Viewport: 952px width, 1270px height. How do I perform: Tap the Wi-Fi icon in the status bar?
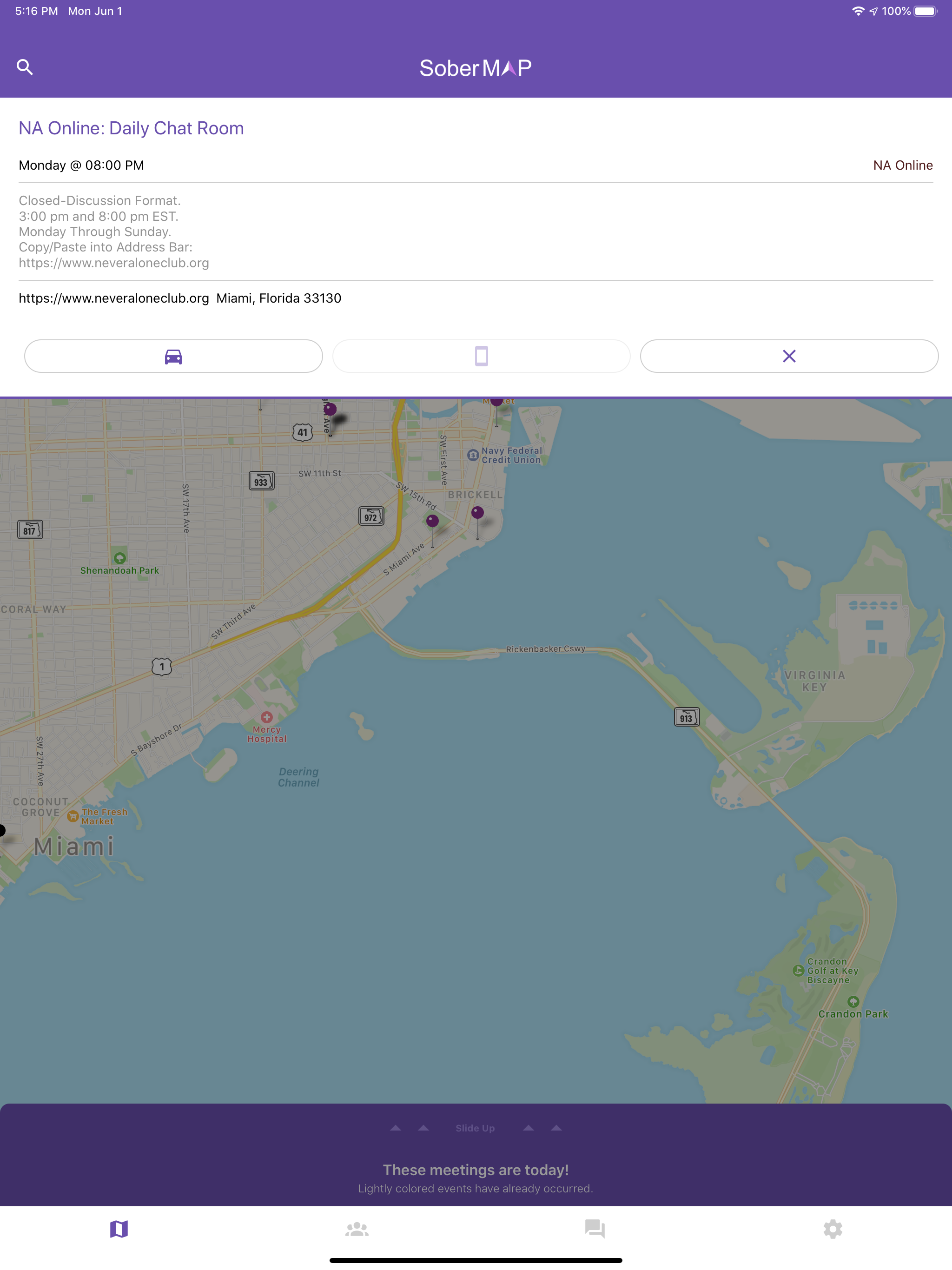(x=858, y=10)
